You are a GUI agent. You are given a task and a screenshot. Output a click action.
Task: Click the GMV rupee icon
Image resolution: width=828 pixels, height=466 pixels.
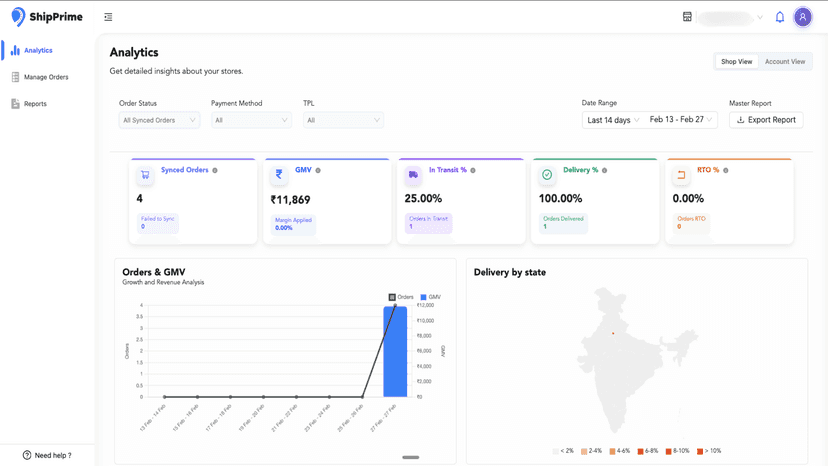point(279,175)
